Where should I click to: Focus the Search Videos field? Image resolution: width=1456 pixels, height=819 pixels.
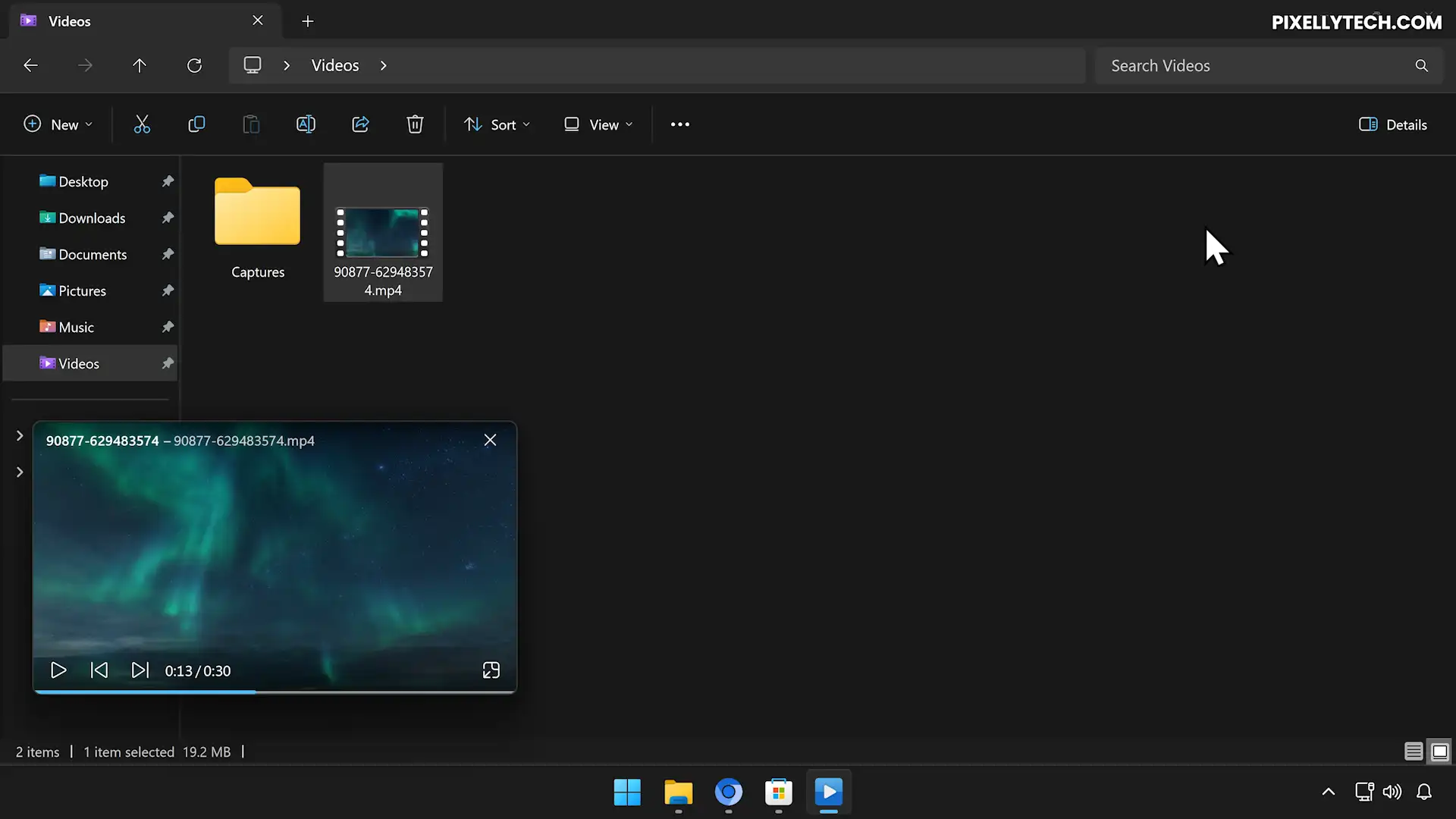1269,65
